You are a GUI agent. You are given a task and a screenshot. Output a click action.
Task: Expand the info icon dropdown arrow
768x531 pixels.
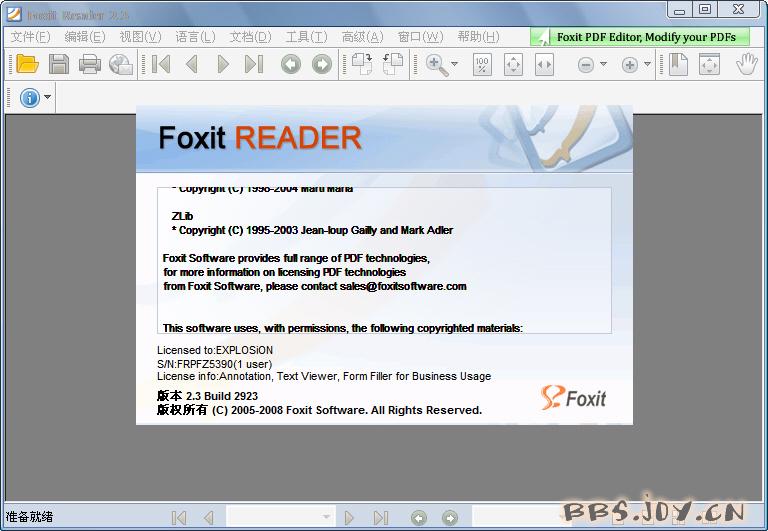(x=48, y=97)
